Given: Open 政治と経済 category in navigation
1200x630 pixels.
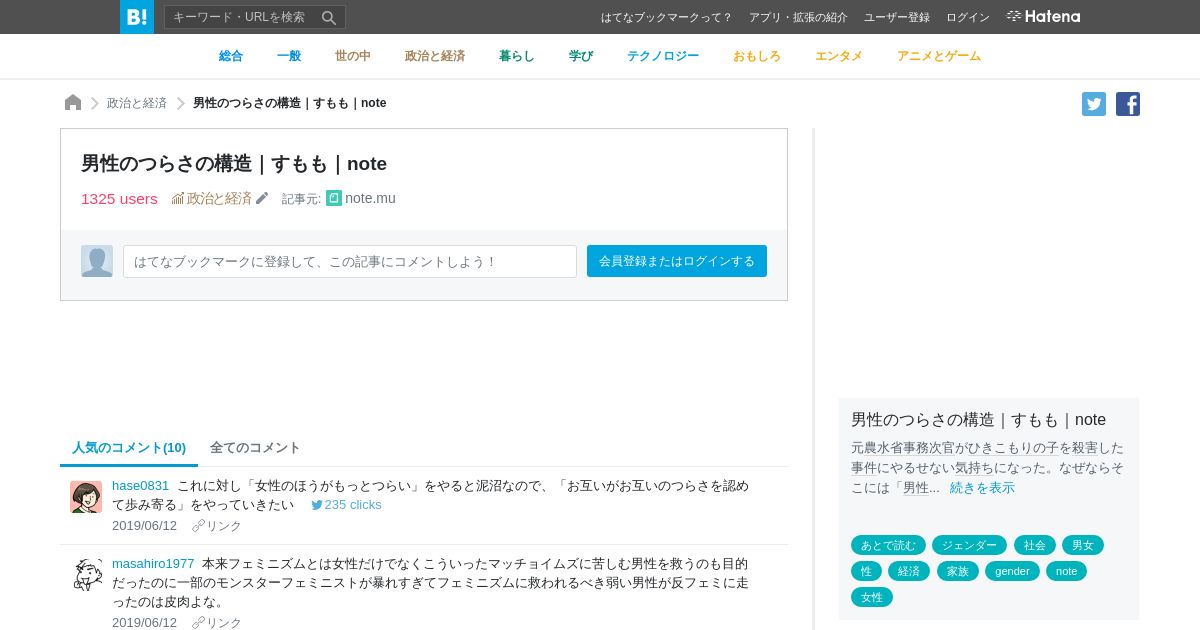Looking at the screenshot, I should (435, 56).
